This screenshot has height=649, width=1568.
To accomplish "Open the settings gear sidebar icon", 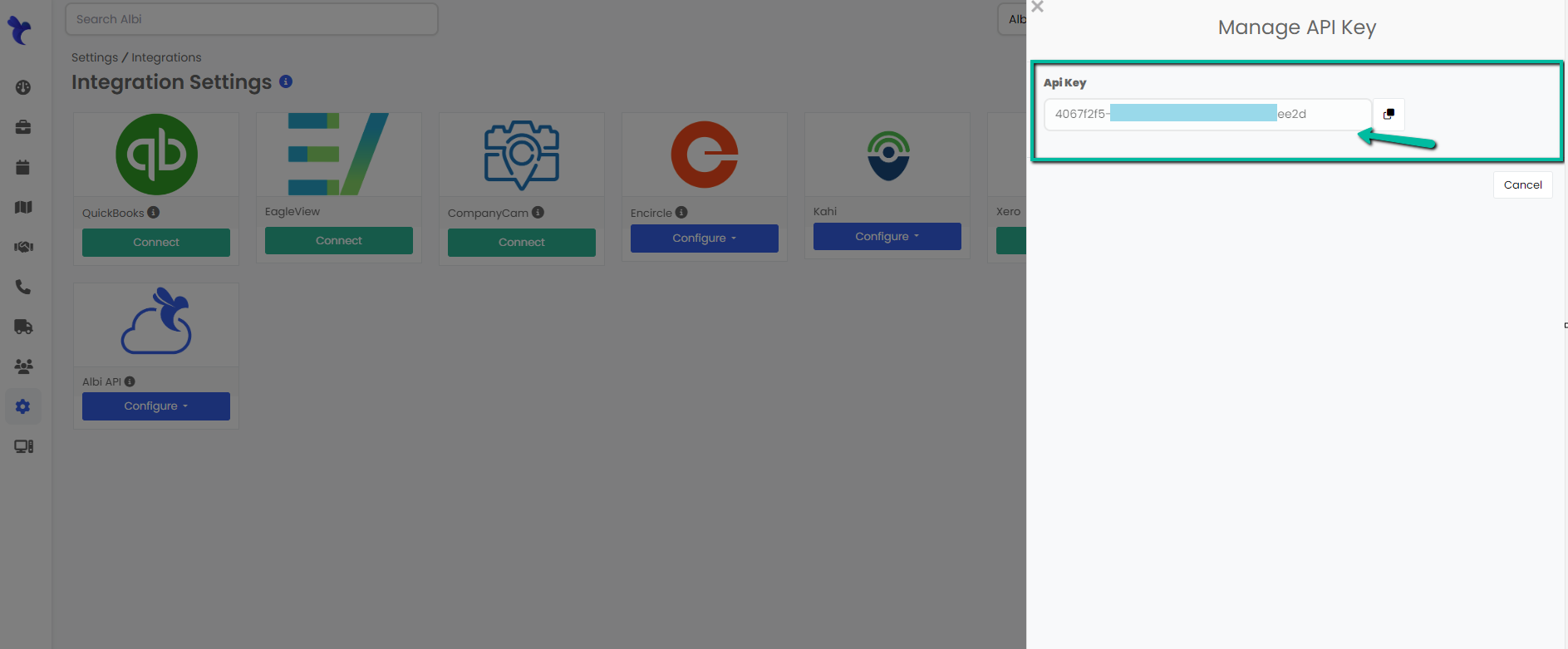I will 23,406.
